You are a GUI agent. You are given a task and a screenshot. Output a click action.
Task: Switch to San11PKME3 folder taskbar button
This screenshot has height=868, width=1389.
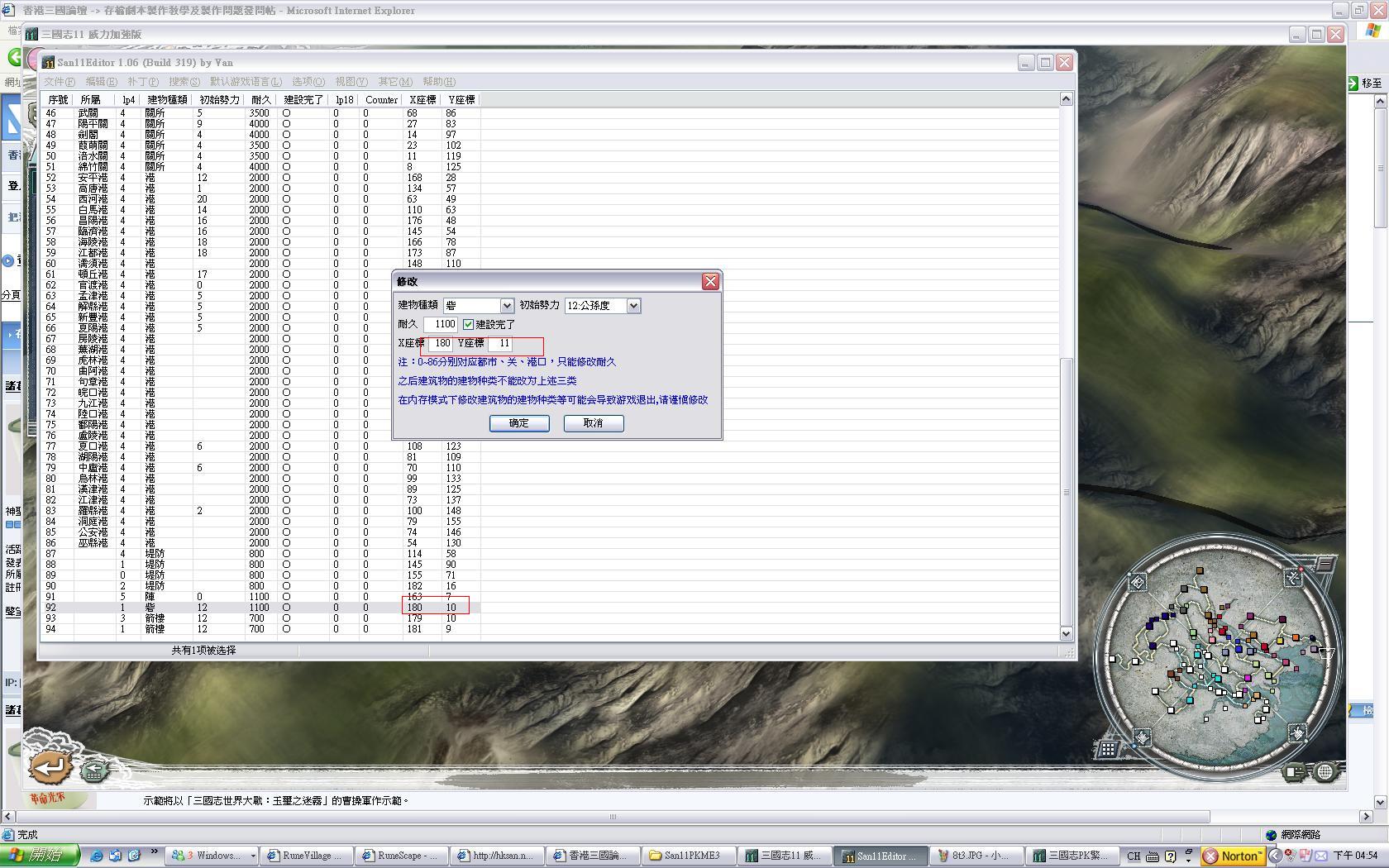click(691, 856)
